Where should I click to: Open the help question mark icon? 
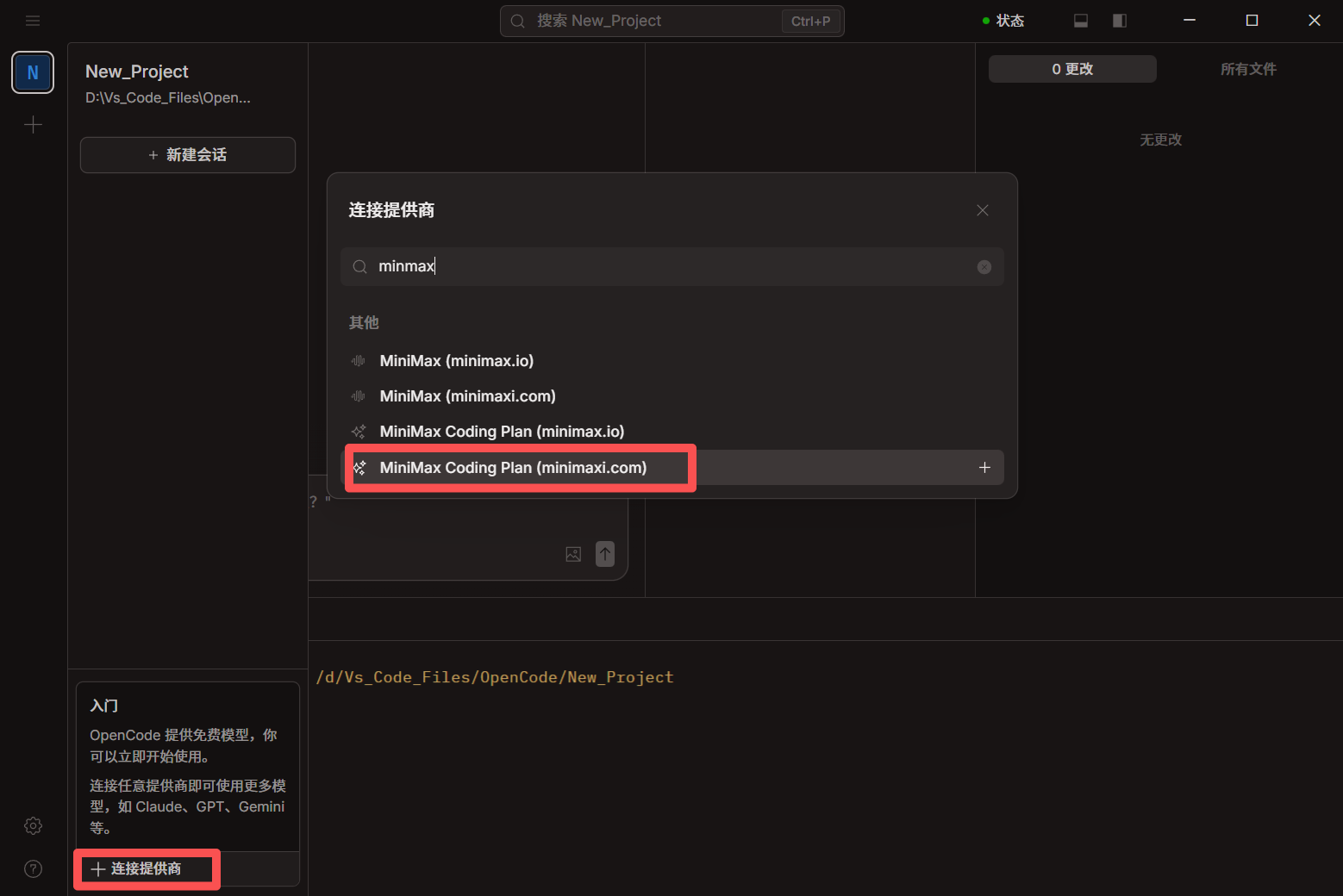[x=33, y=868]
